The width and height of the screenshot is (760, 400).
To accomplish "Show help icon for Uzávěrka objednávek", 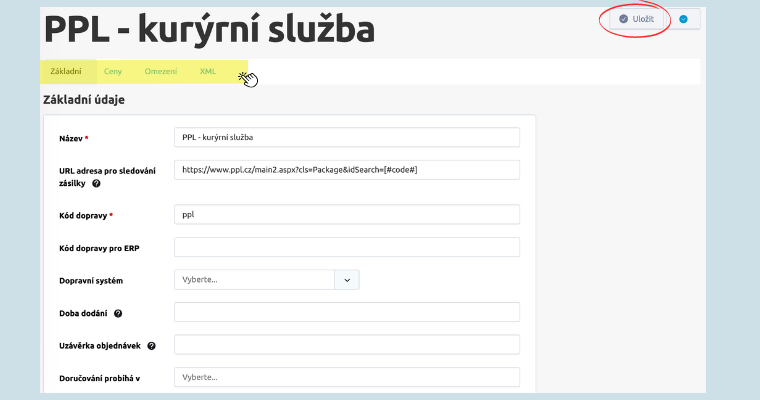I will [x=152, y=346].
